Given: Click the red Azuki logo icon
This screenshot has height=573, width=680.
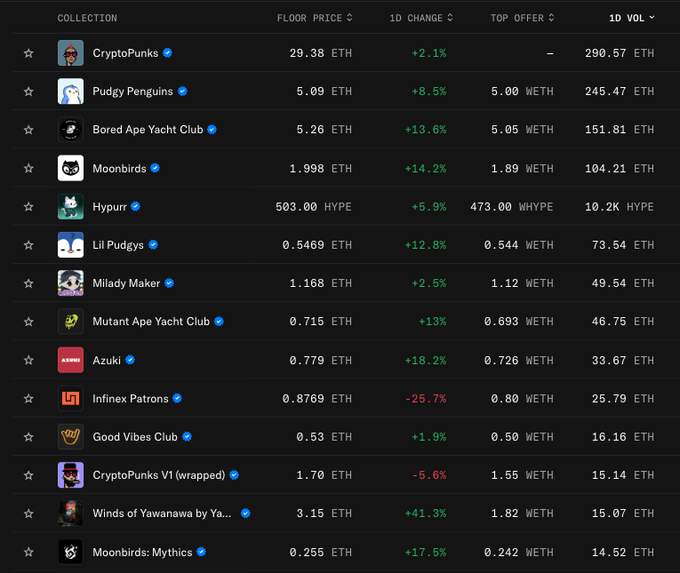Looking at the screenshot, I should pos(70,360).
